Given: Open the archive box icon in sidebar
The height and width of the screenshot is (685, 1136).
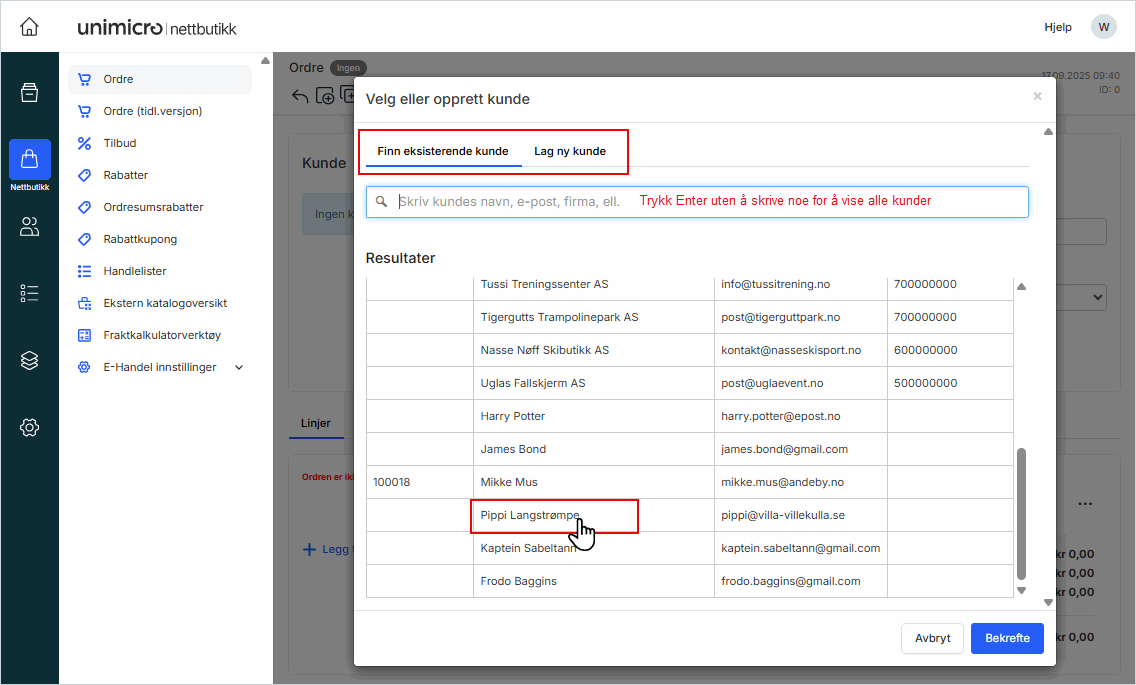Looking at the screenshot, I should 29,93.
